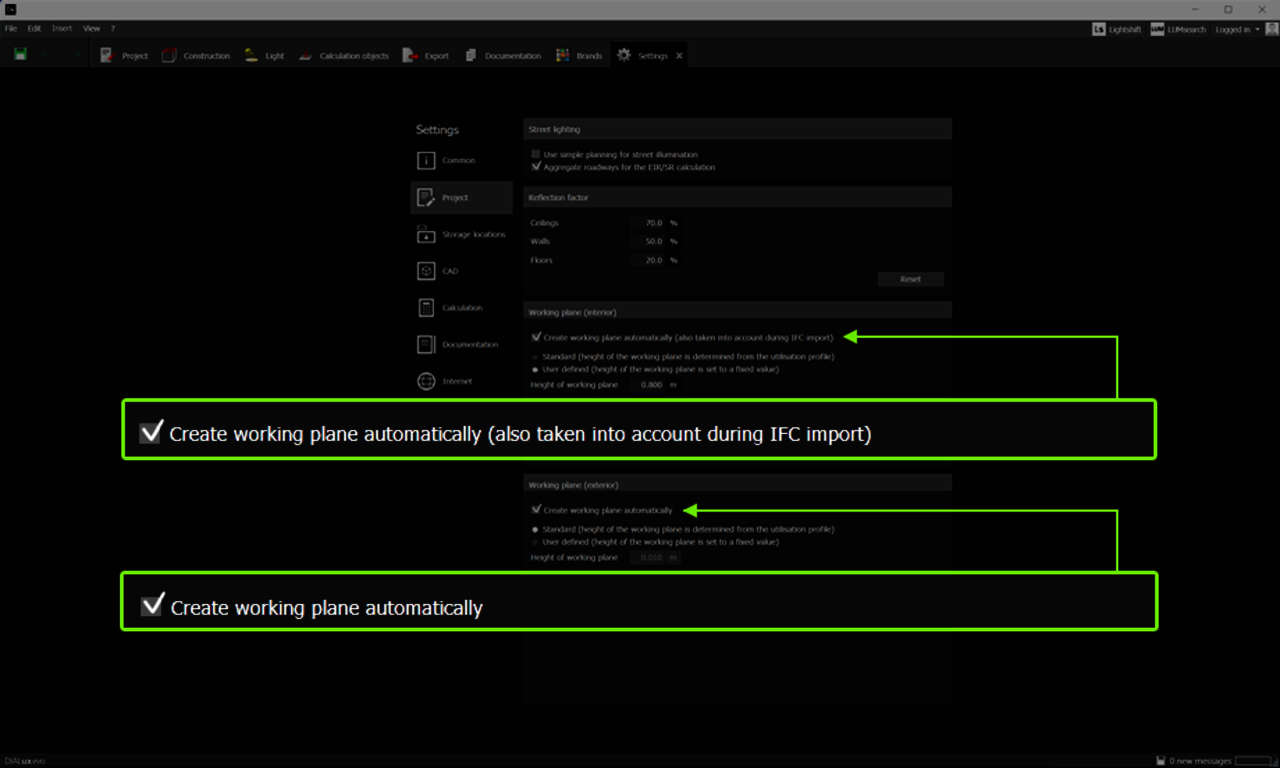Select interior Standard working plane radio option
Screen dimensions: 1280x768
coord(536,357)
